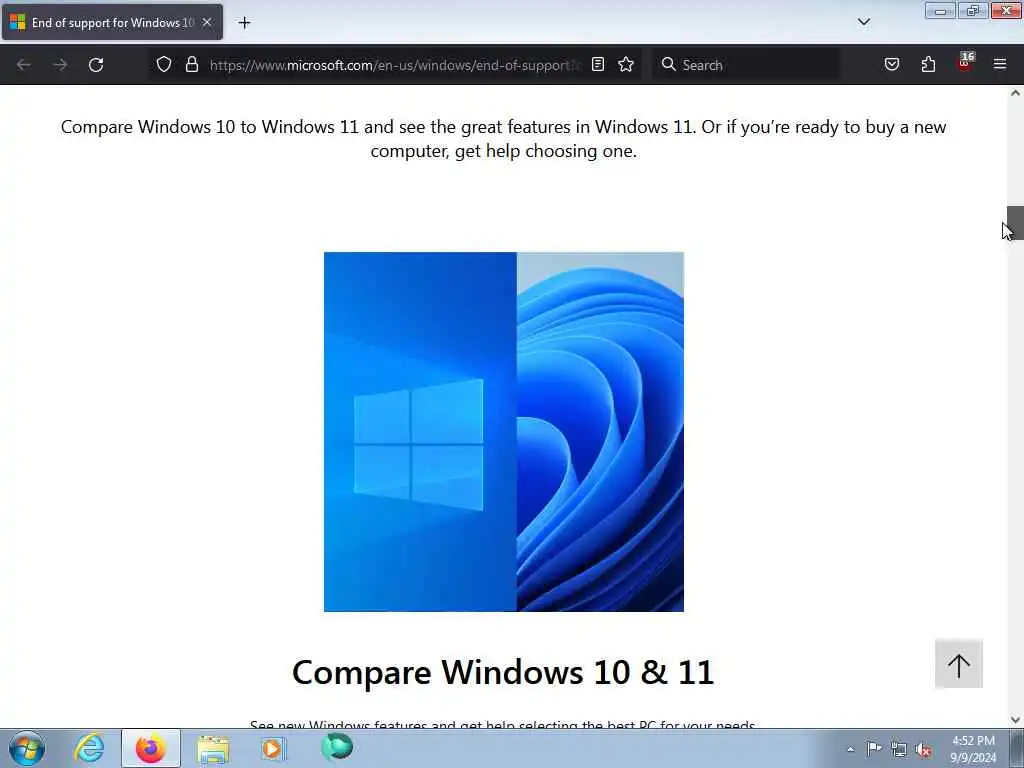Click the vertical scrollbar thumb
Image resolution: width=1024 pixels, height=768 pixels.
1015,223
